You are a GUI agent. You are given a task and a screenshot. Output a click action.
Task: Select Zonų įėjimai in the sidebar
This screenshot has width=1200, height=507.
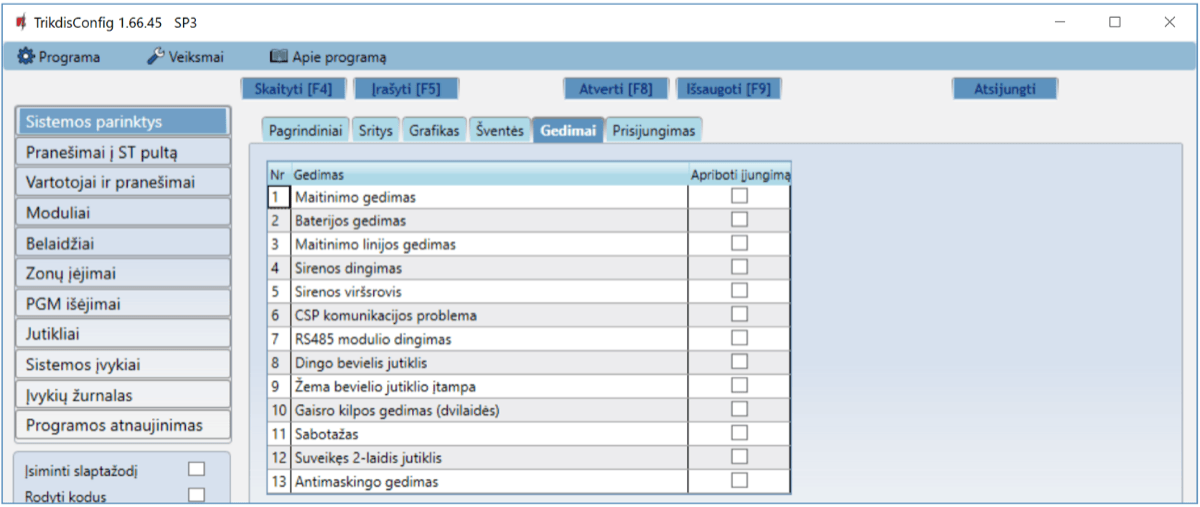click(x=124, y=273)
